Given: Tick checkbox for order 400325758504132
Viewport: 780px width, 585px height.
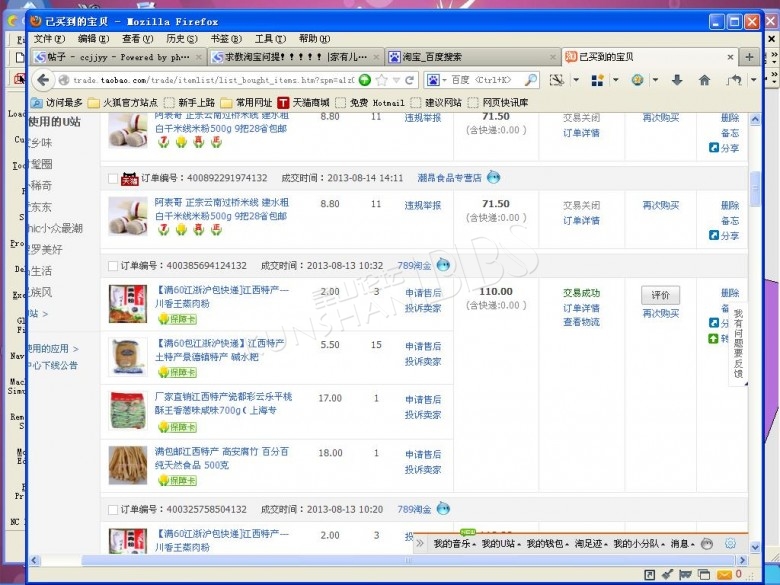Looking at the screenshot, I should (113, 509).
